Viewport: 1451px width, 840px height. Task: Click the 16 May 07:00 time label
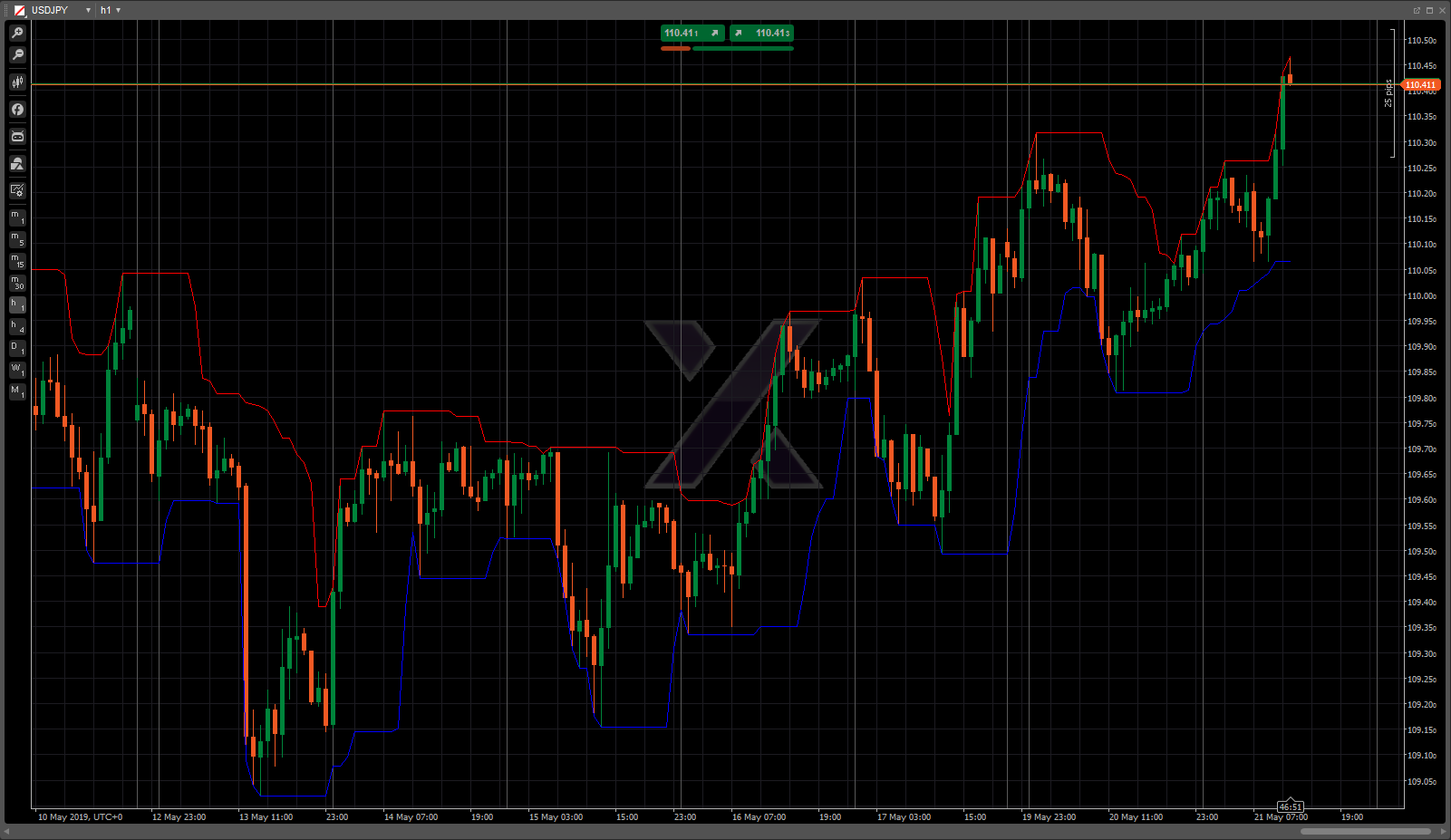pyautogui.click(x=759, y=817)
